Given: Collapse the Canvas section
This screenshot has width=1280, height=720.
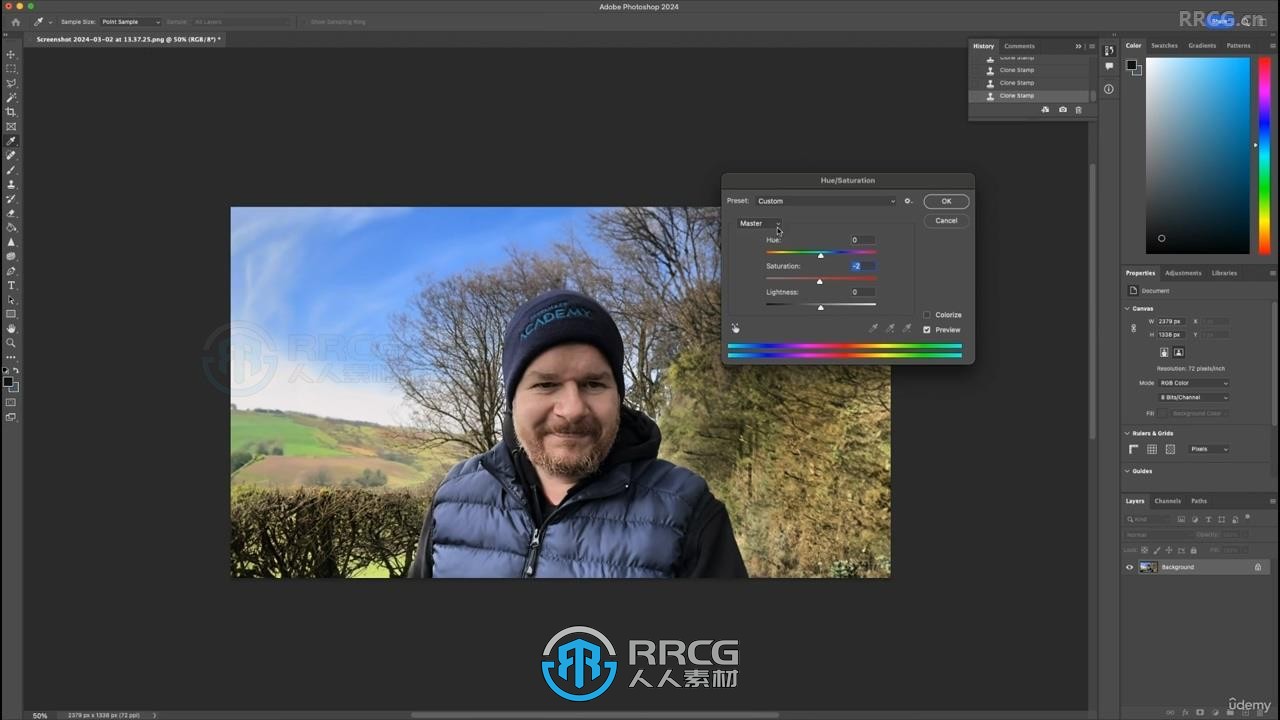Looking at the screenshot, I should pyautogui.click(x=1128, y=308).
